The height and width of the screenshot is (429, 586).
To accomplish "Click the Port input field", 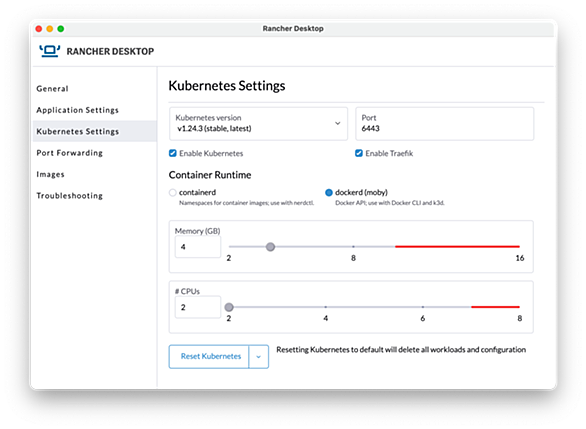I will 444,124.
